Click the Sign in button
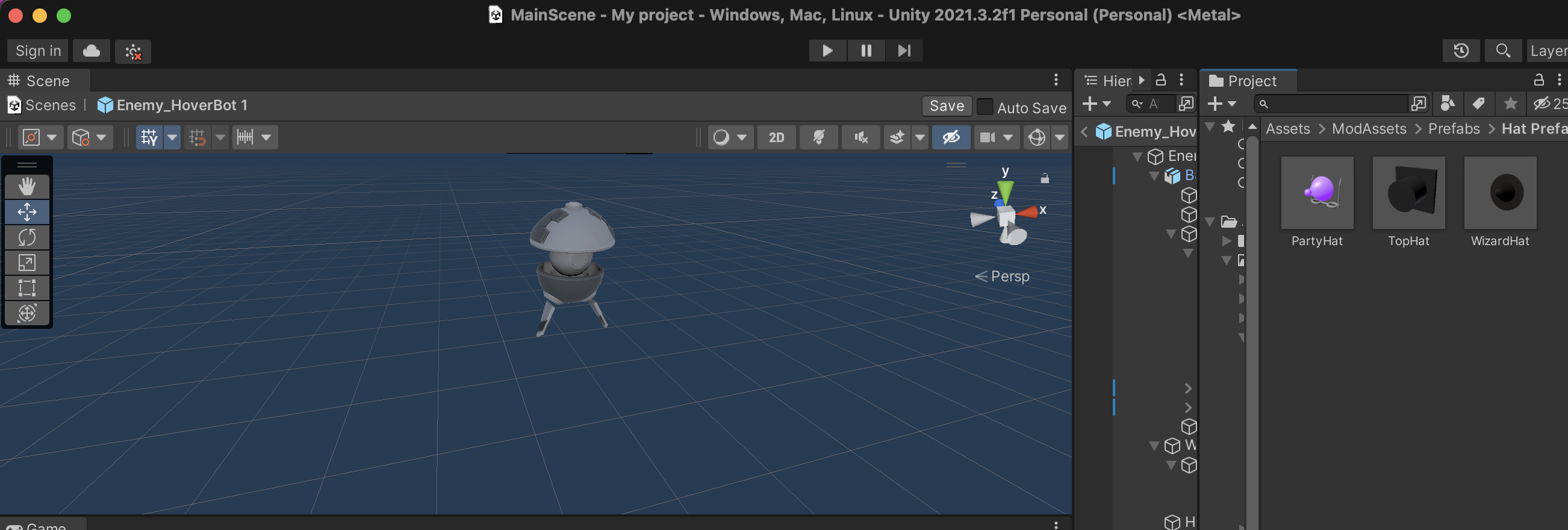 point(38,51)
